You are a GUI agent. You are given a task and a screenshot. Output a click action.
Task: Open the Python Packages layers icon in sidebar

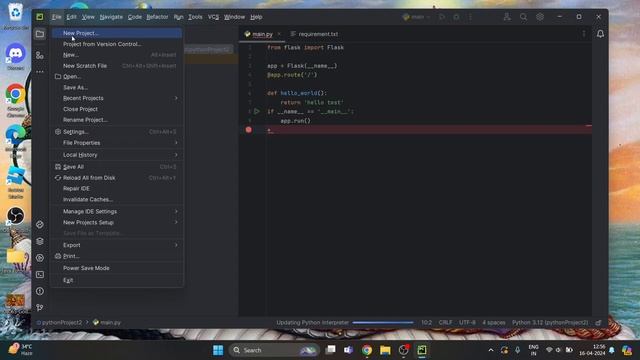pos(40,241)
